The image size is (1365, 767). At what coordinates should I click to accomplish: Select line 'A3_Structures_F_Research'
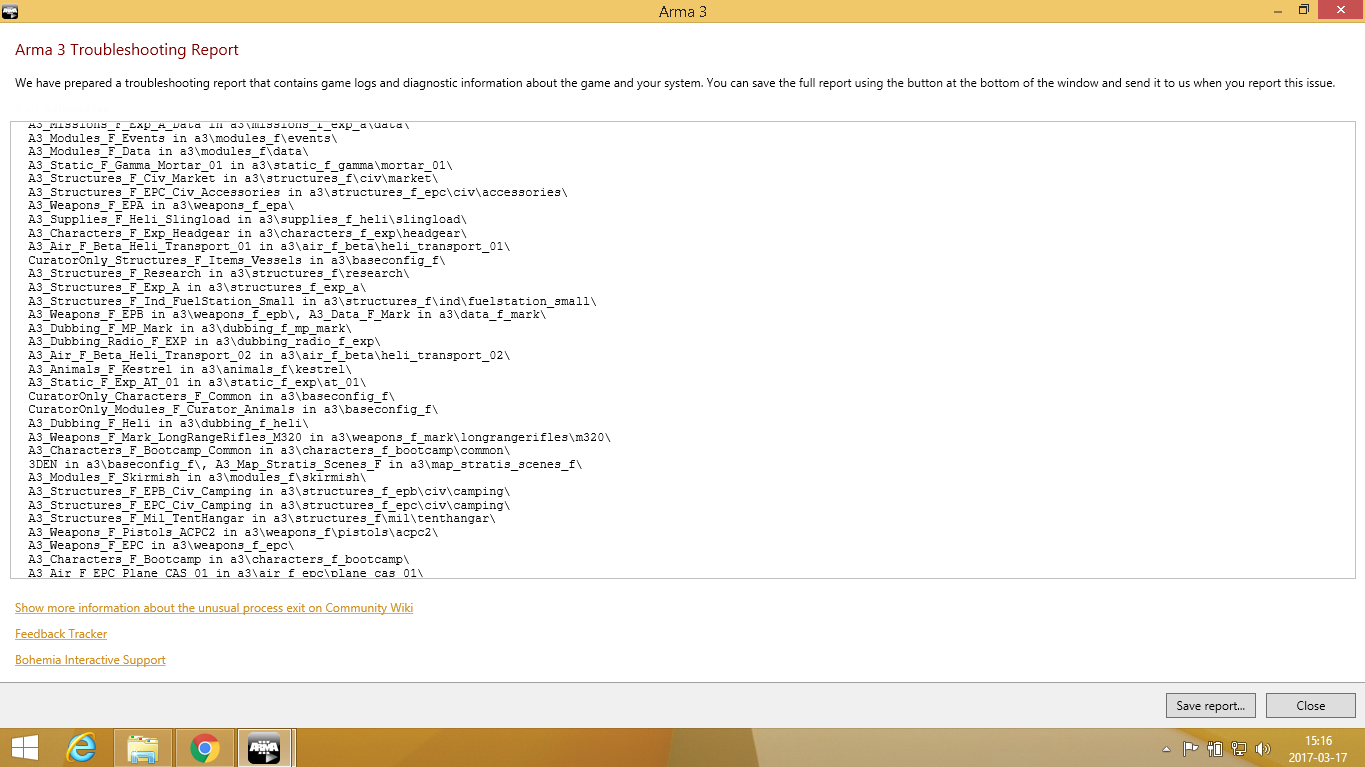coord(219,274)
